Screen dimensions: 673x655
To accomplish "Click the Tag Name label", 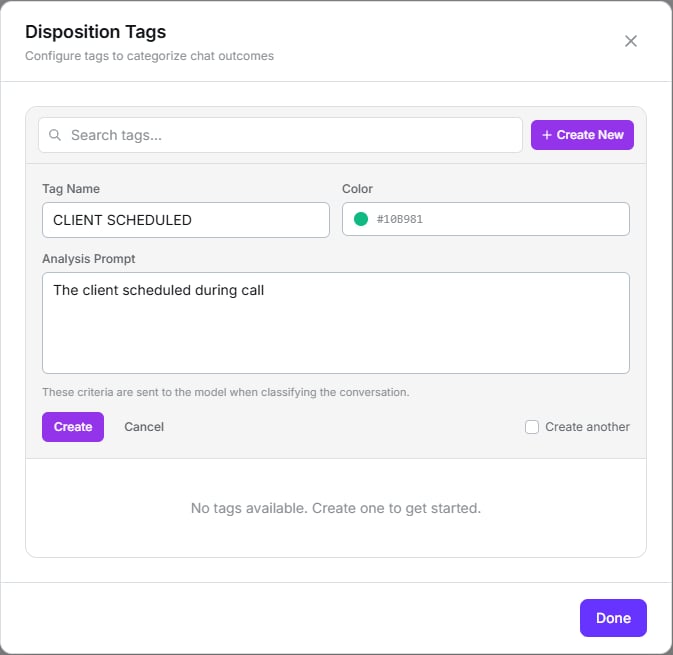I will (71, 189).
